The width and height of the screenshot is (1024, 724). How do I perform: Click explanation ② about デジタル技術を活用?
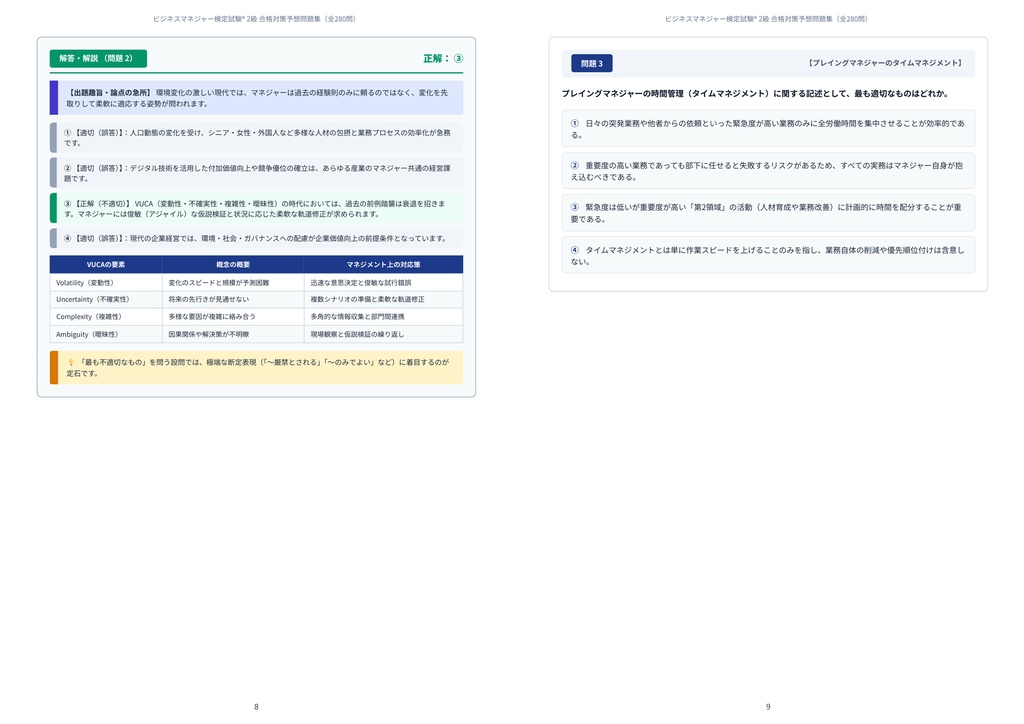click(256, 173)
